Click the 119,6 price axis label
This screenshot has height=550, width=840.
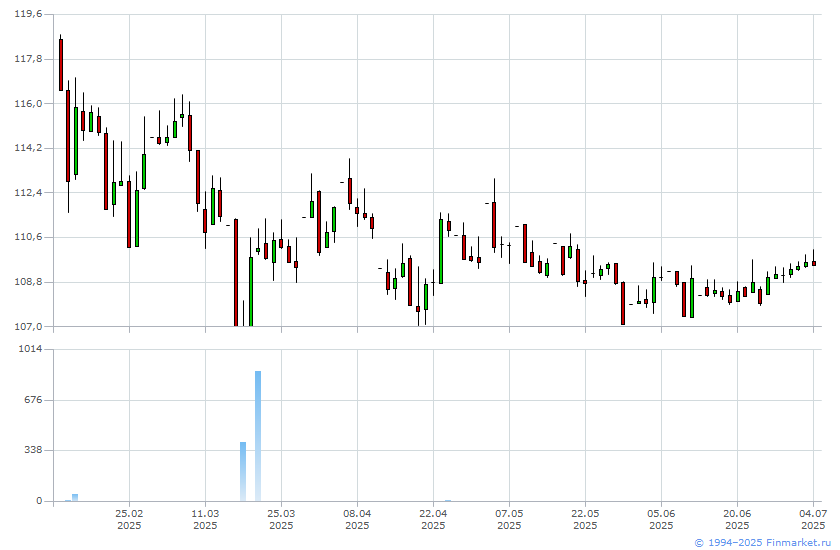[28, 14]
